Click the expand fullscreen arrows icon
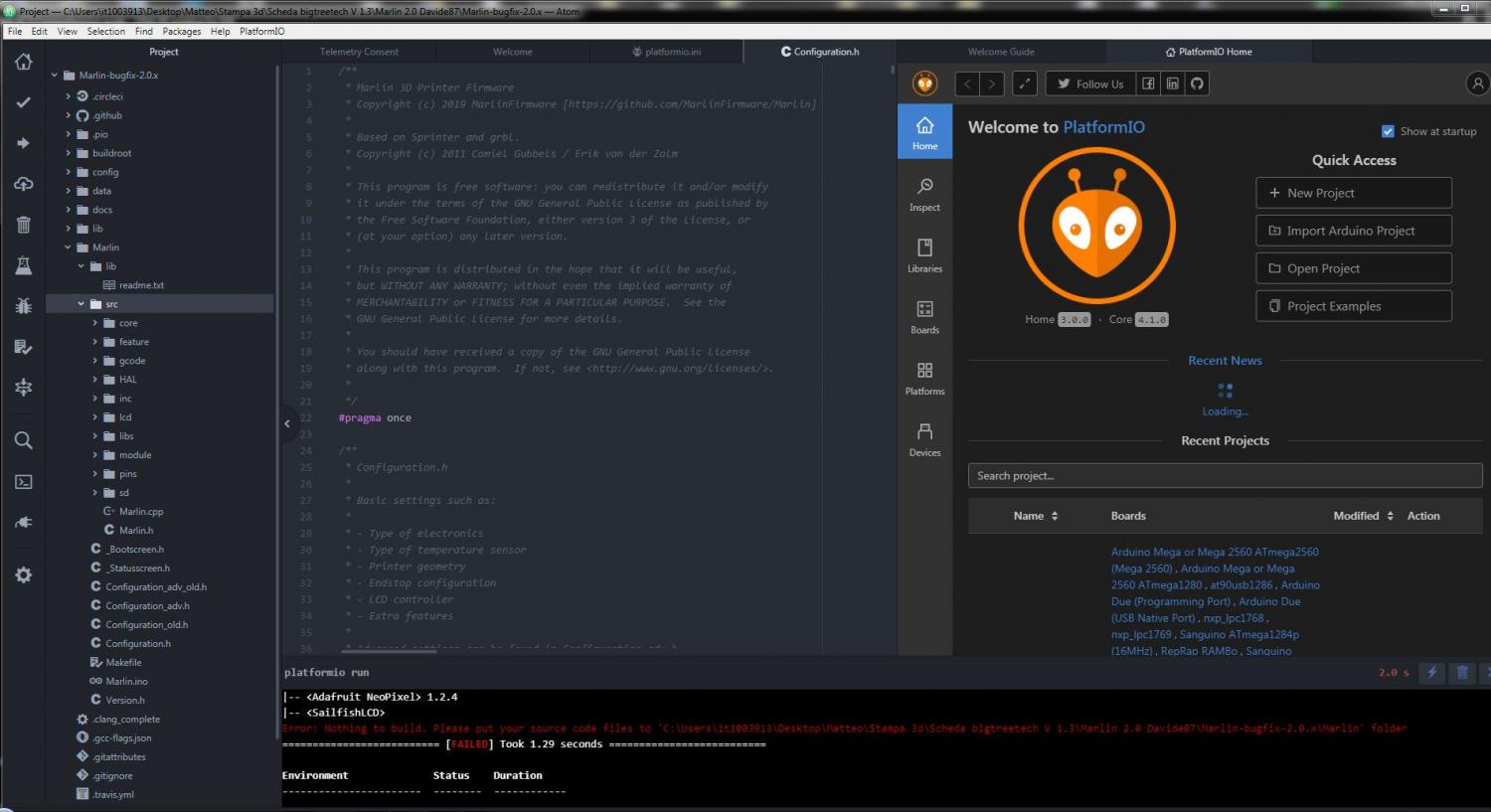Image resolution: width=1491 pixels, height=812 pixels. 1025,83
